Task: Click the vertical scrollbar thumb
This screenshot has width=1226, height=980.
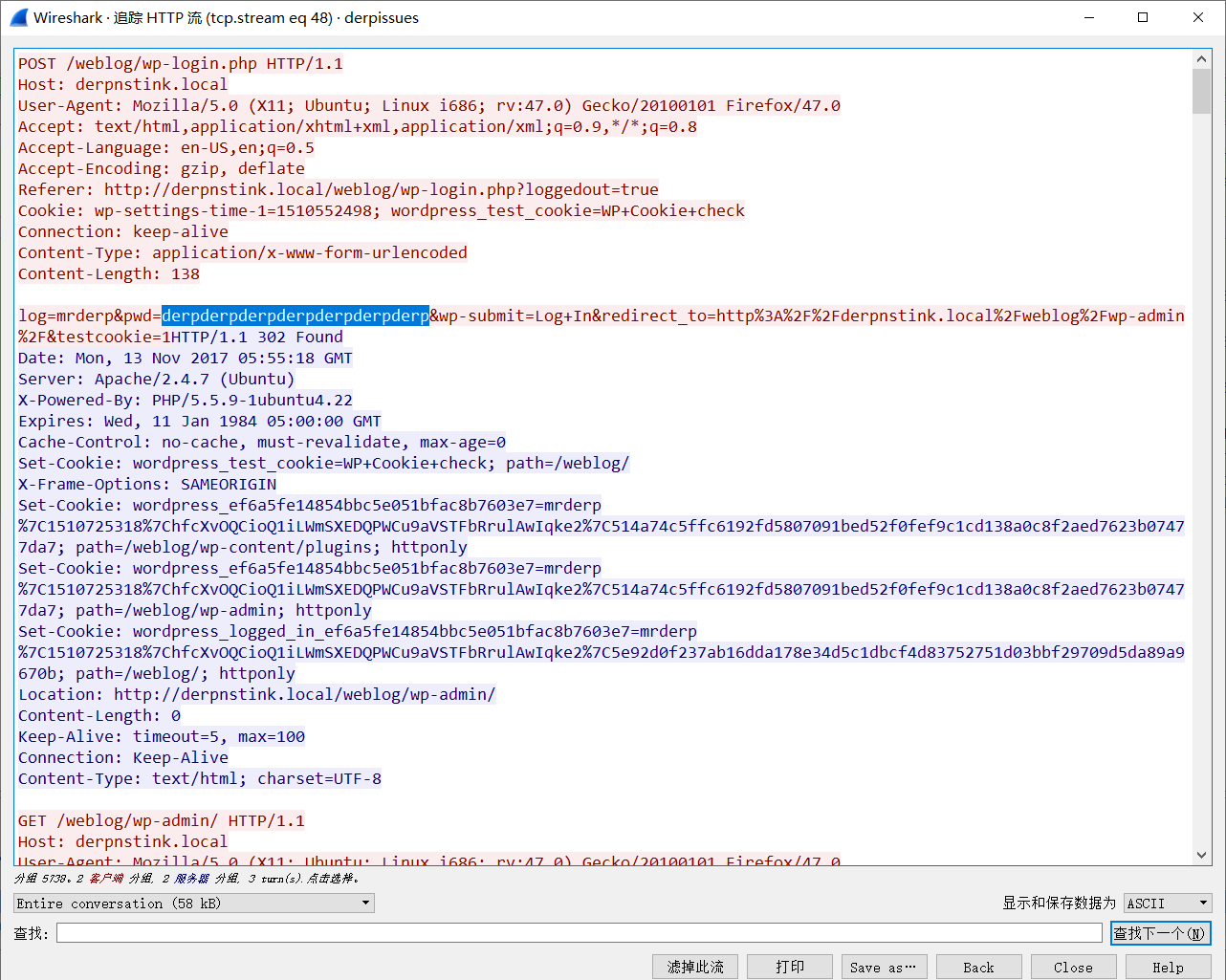Action: pyautogui.click(x=1202, y=91)
